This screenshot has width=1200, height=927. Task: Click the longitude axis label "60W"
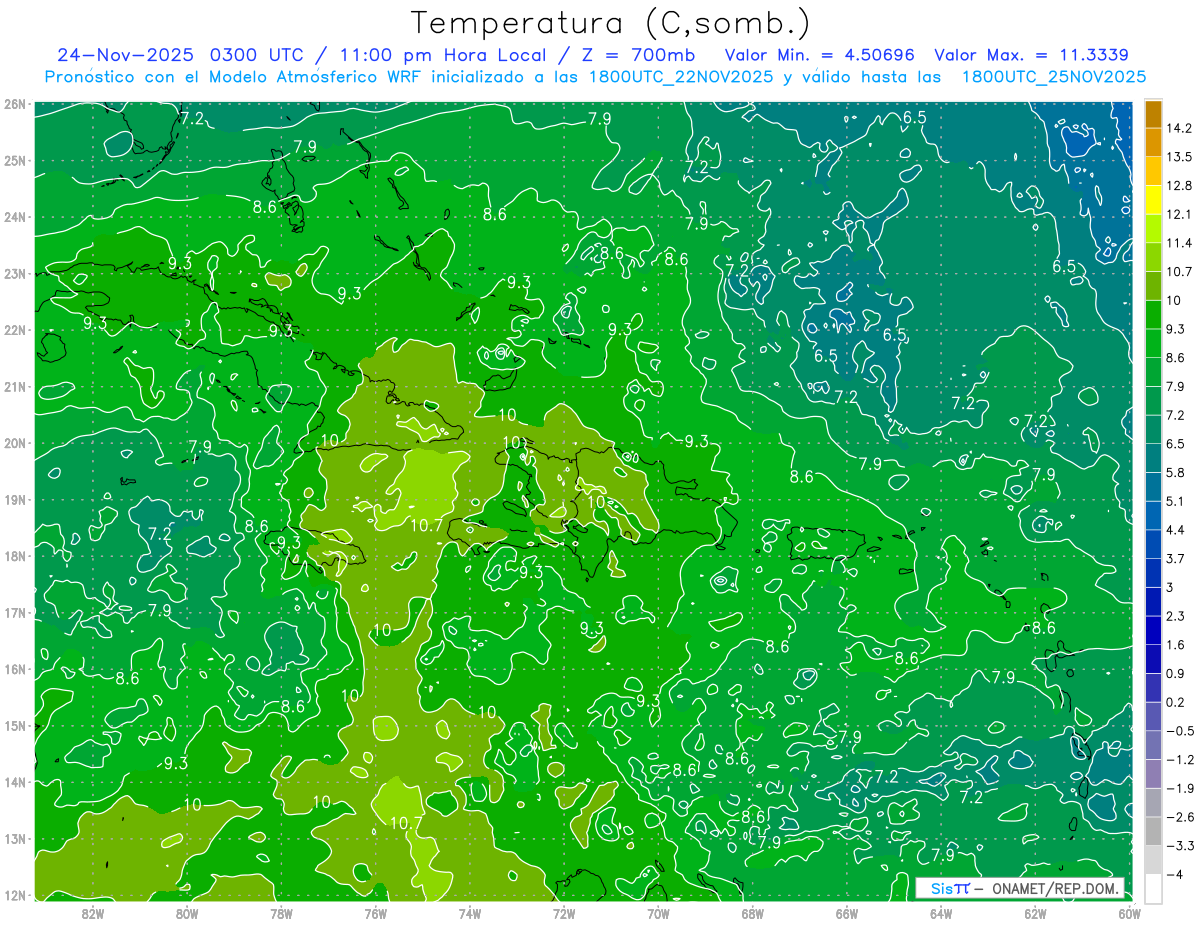[1130, 912]
